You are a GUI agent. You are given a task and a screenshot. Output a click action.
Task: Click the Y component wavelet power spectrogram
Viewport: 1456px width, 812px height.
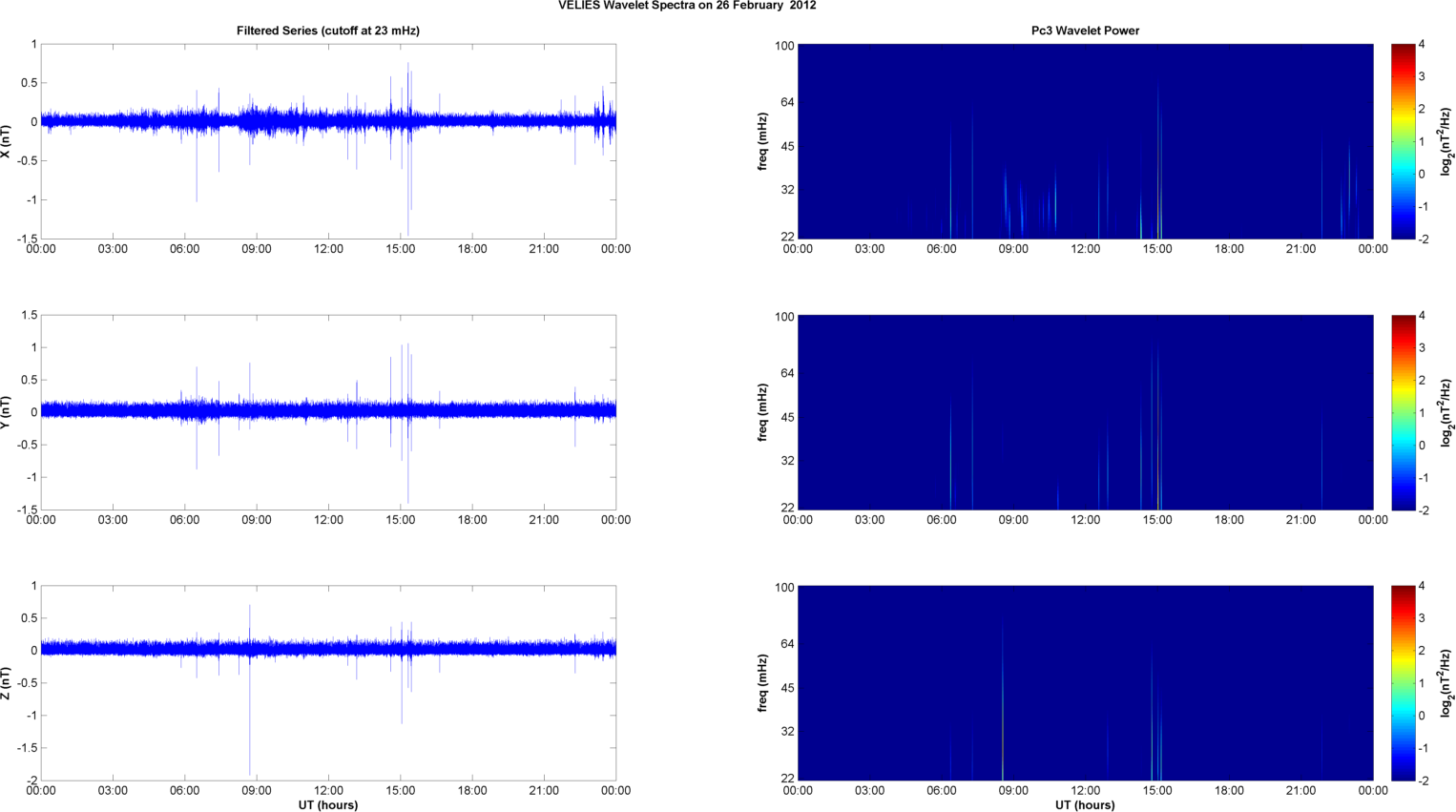point(1085,412)
